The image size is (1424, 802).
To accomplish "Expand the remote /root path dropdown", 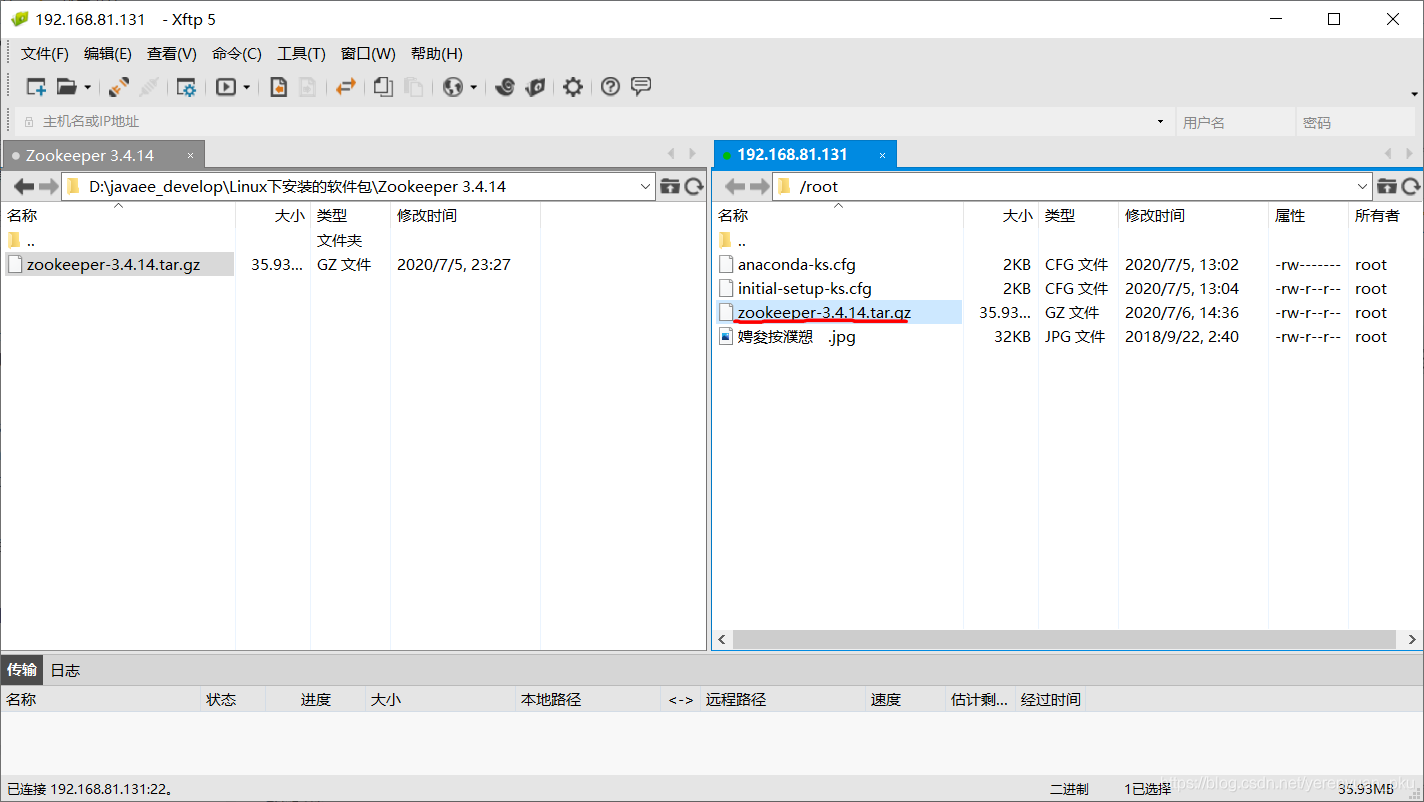I will (x=1362, y=186).
